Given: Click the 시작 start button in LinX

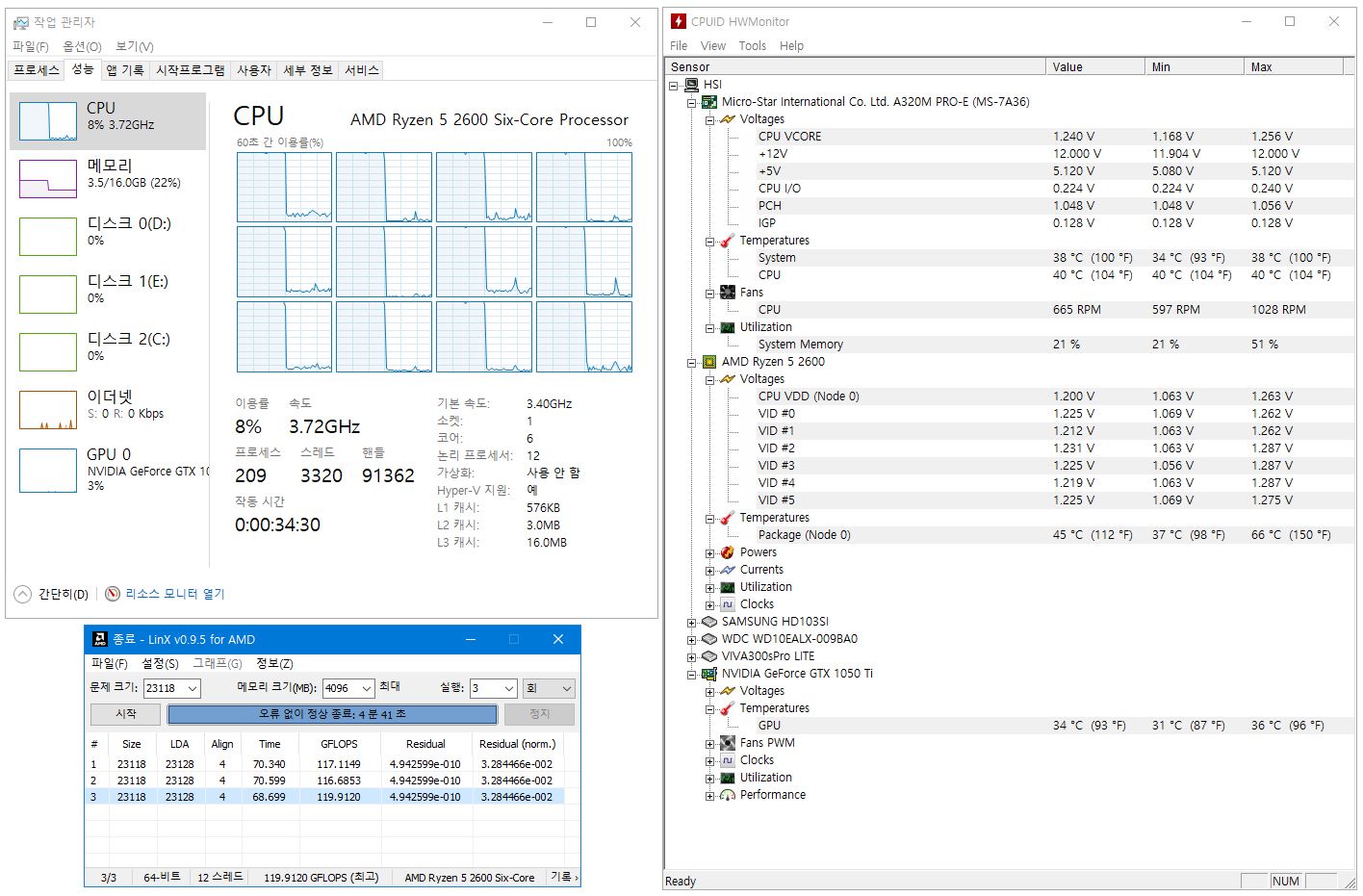Looking at the screenshot, I should coord(126,714).
